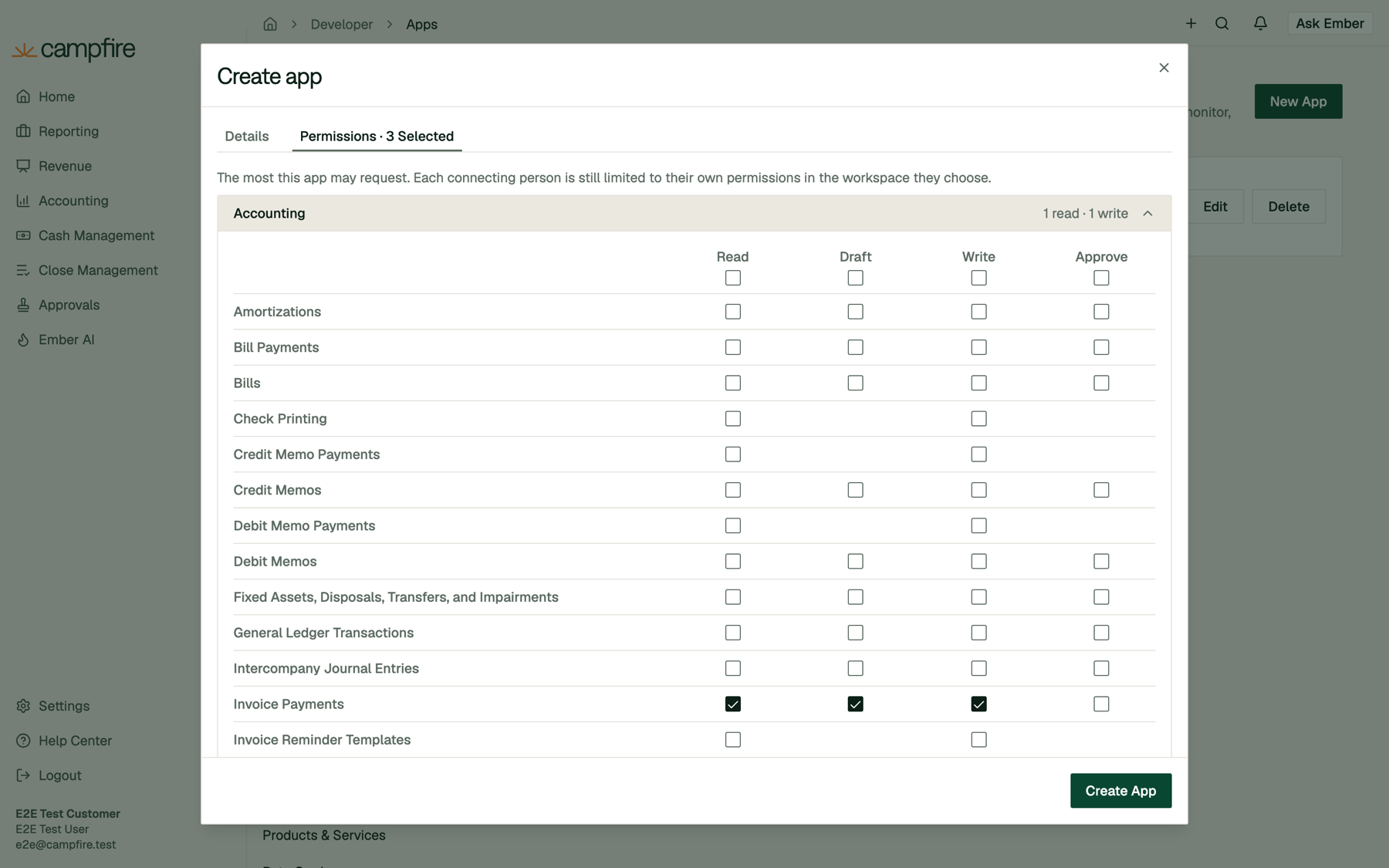Check the Write select-all column checkbox
Viewport: 1389px width, 868px height.
(x=978, y=278)
